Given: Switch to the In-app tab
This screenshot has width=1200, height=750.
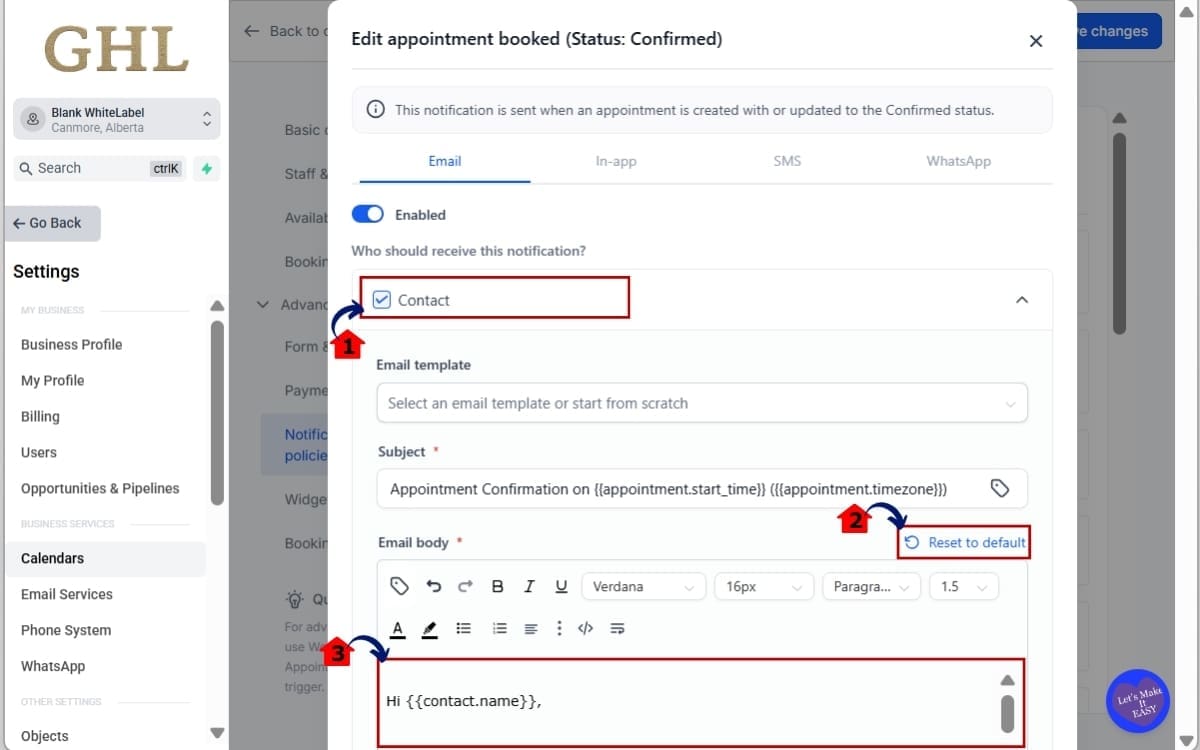Looking at the screenshot, I should pyautogui.click(x=616, y=161).
